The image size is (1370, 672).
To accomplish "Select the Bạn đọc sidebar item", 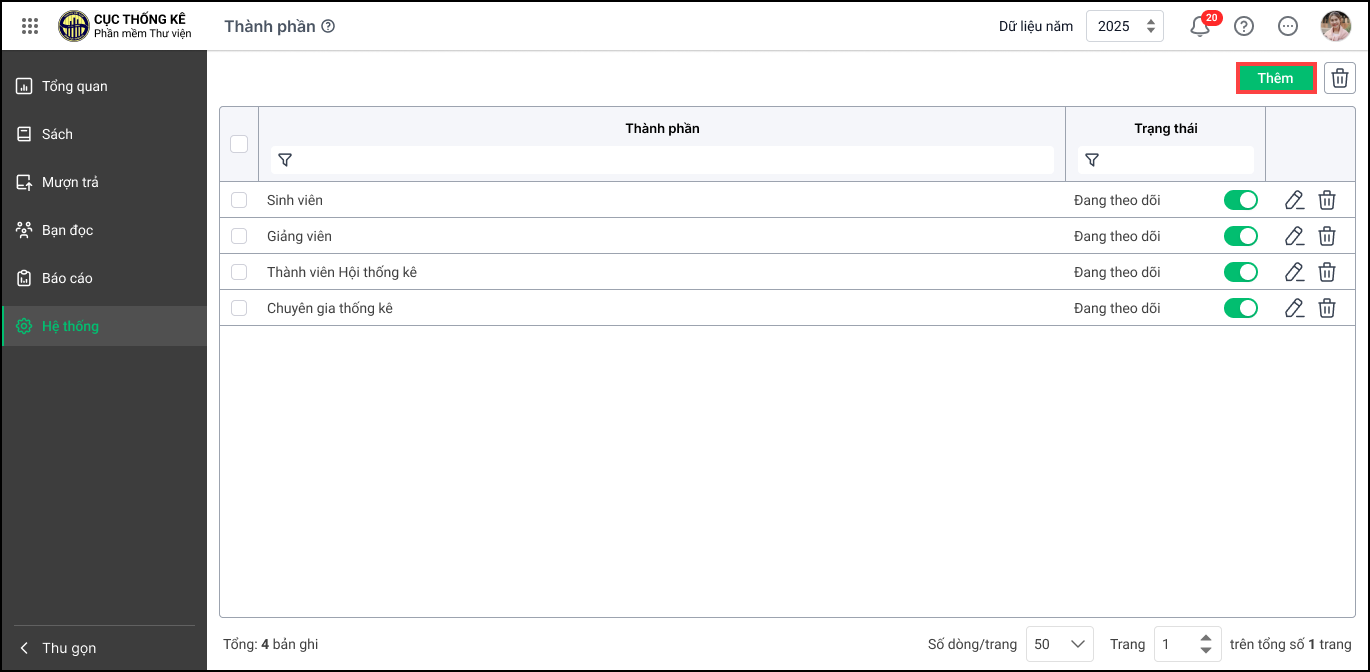I will [67, 230].
